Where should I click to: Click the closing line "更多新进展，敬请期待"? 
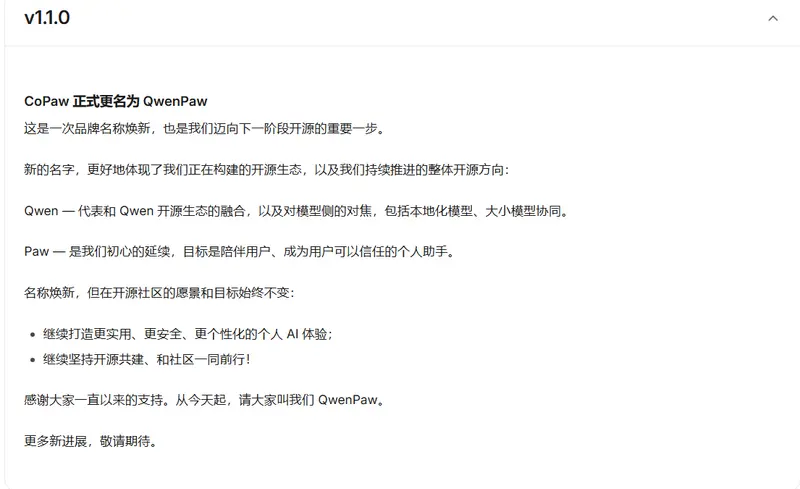pos(90,441)
